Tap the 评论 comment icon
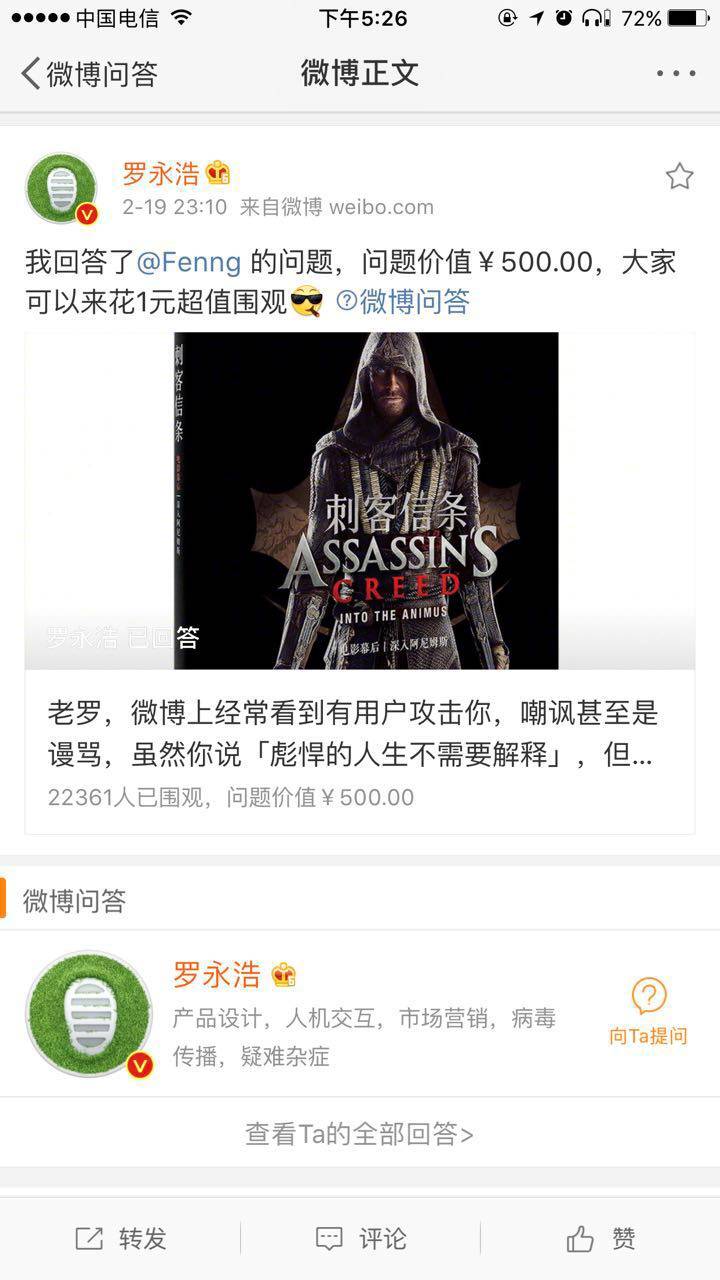Image resolution: width=720 pixels, height=1280 pixels. click(x=329, y=1239)
